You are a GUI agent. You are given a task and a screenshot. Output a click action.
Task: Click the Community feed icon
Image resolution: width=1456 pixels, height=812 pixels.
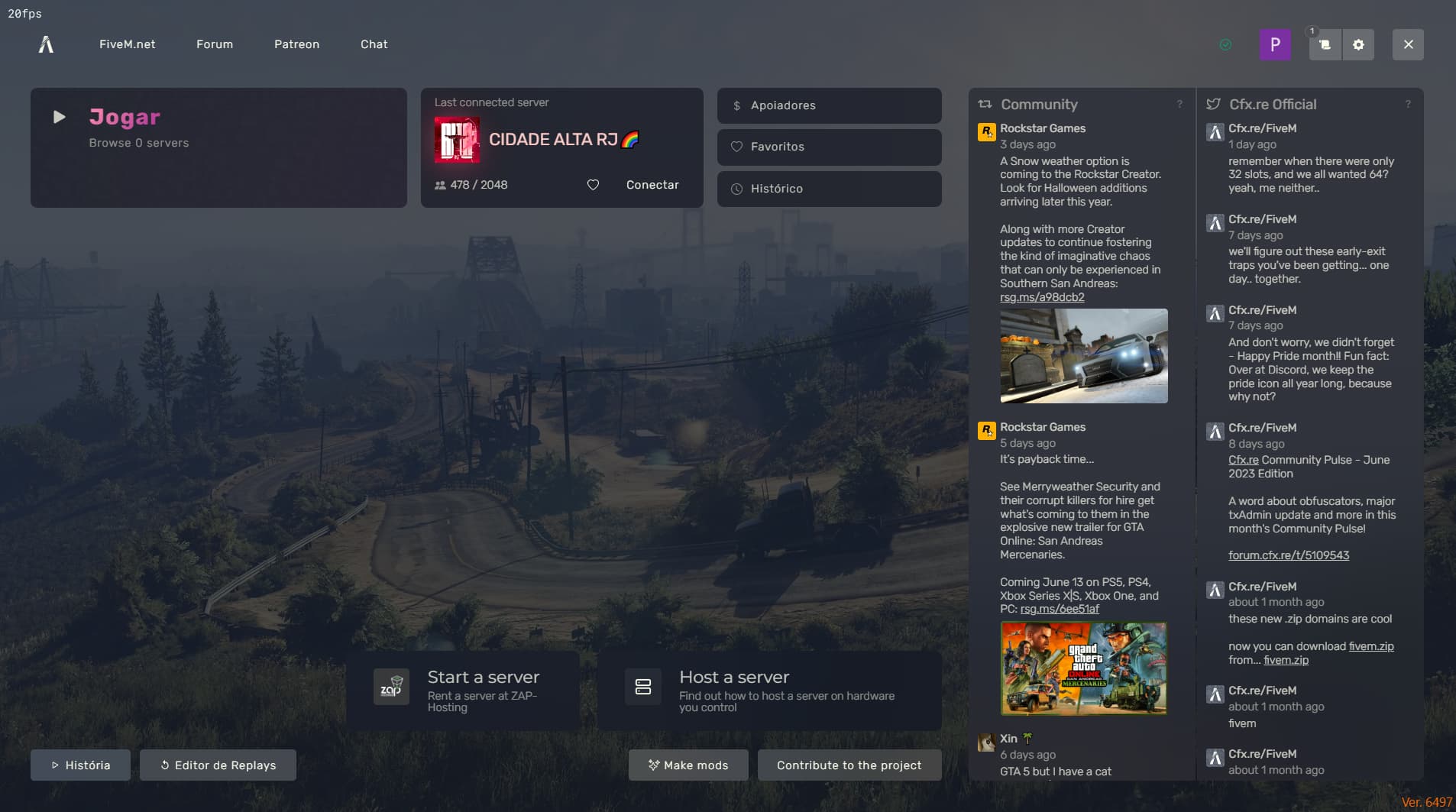[x=985, y=104]
